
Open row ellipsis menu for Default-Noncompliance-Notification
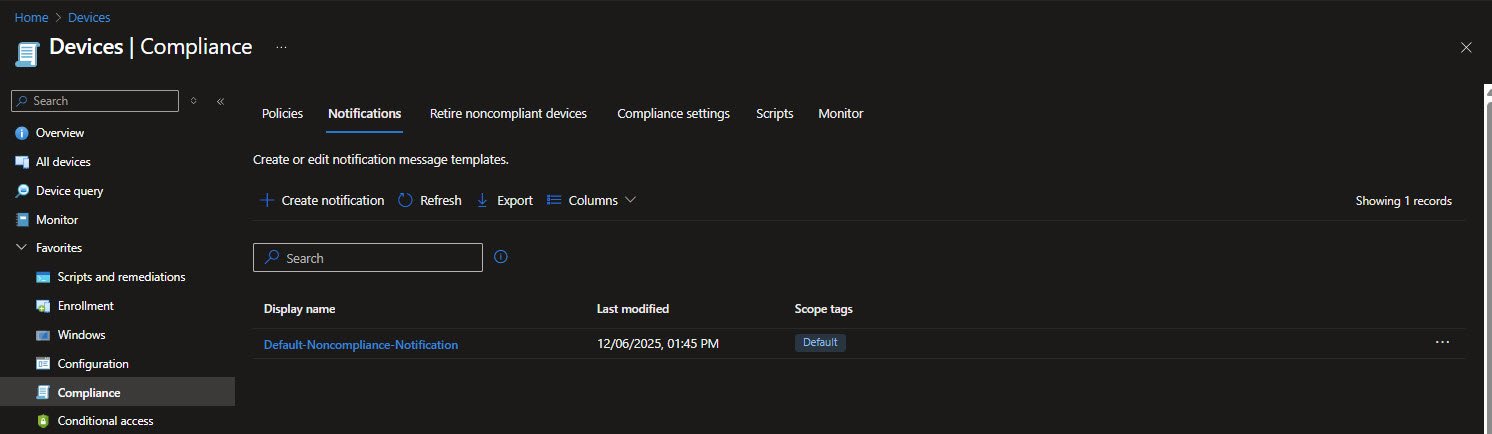pos(1442,342)
